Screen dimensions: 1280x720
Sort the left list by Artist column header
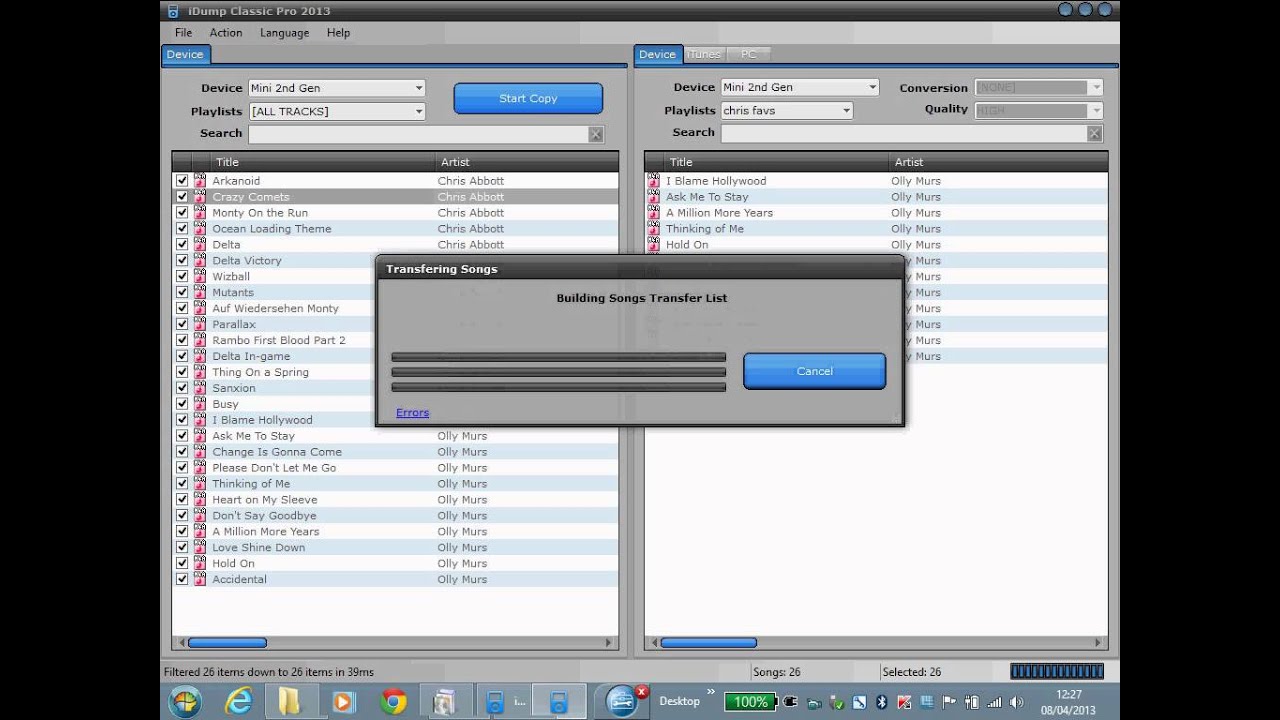click(x=527, y=162)
